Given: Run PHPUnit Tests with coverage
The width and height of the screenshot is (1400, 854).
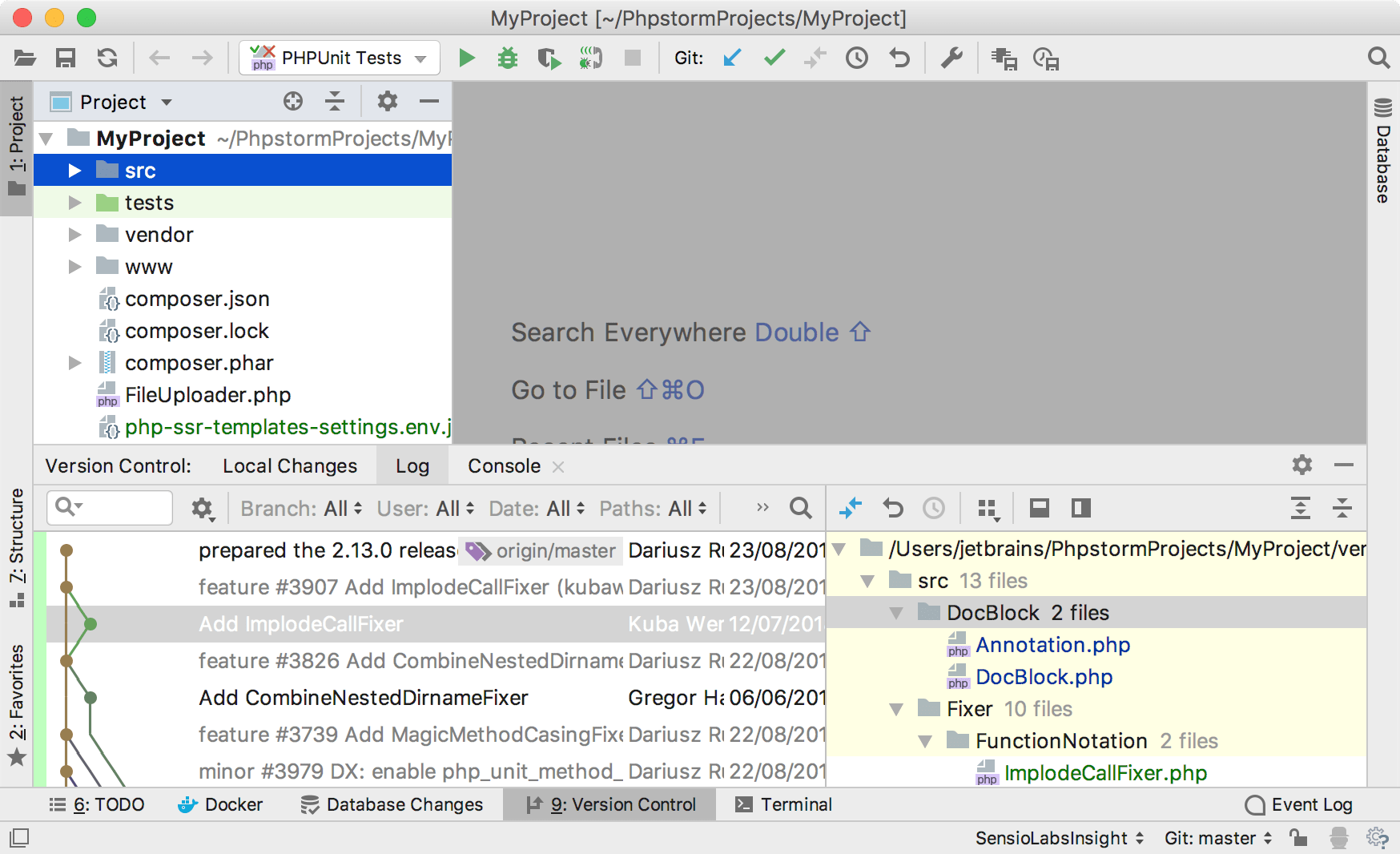Looking at the screenshot, I should click(x=549, y=58).
